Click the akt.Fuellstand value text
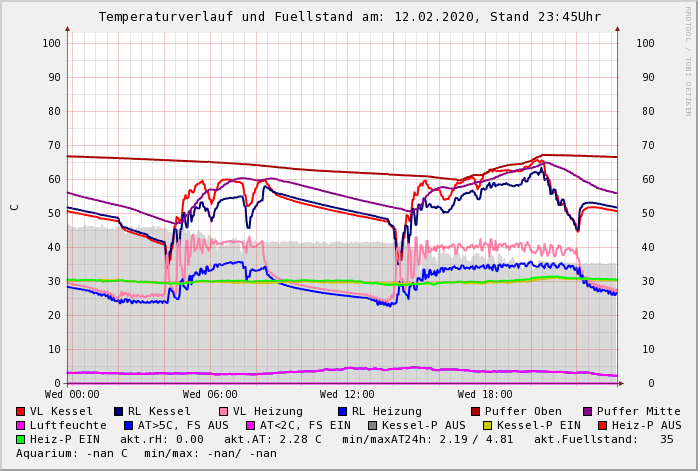The width and height of the screenshot is (698, 471). pos(666,439)
